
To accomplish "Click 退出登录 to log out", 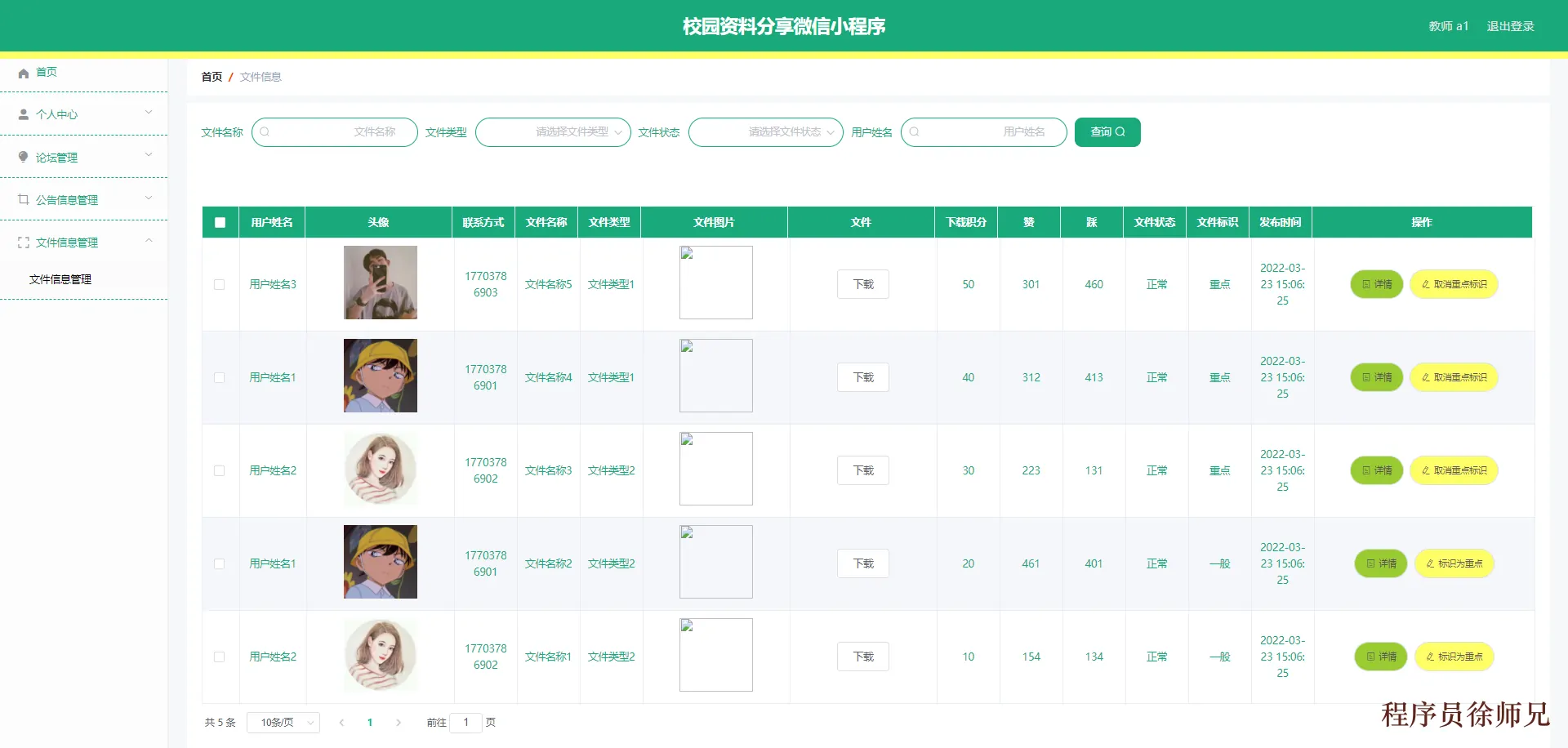I will (1510, 26).
